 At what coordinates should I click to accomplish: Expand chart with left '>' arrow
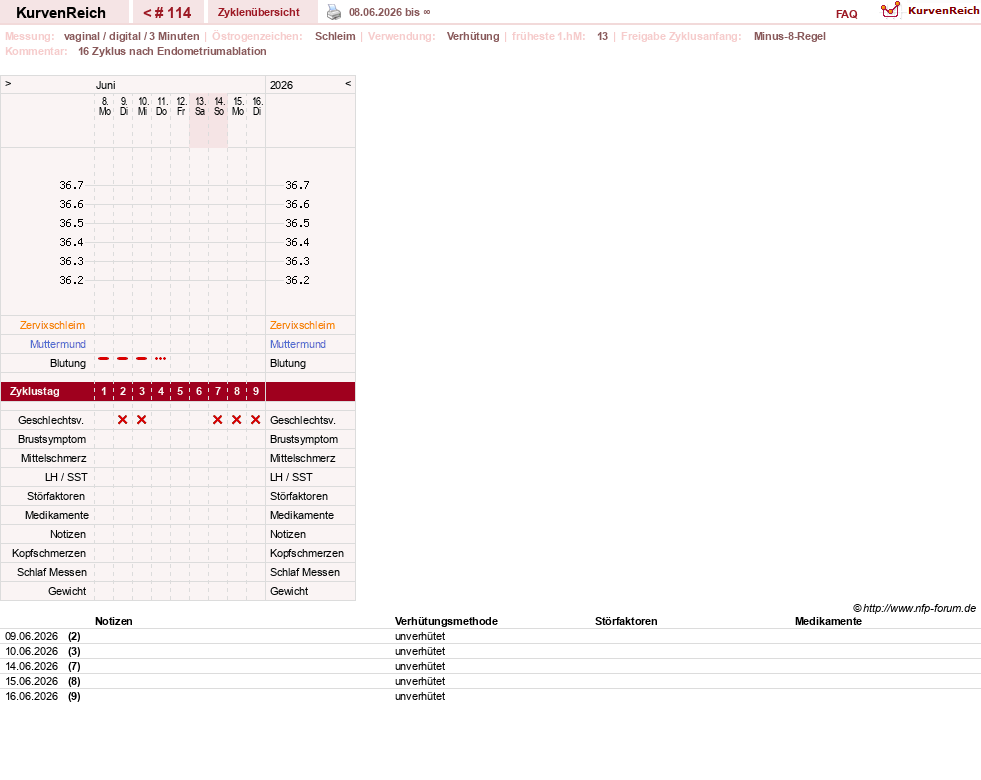point(8,83)
